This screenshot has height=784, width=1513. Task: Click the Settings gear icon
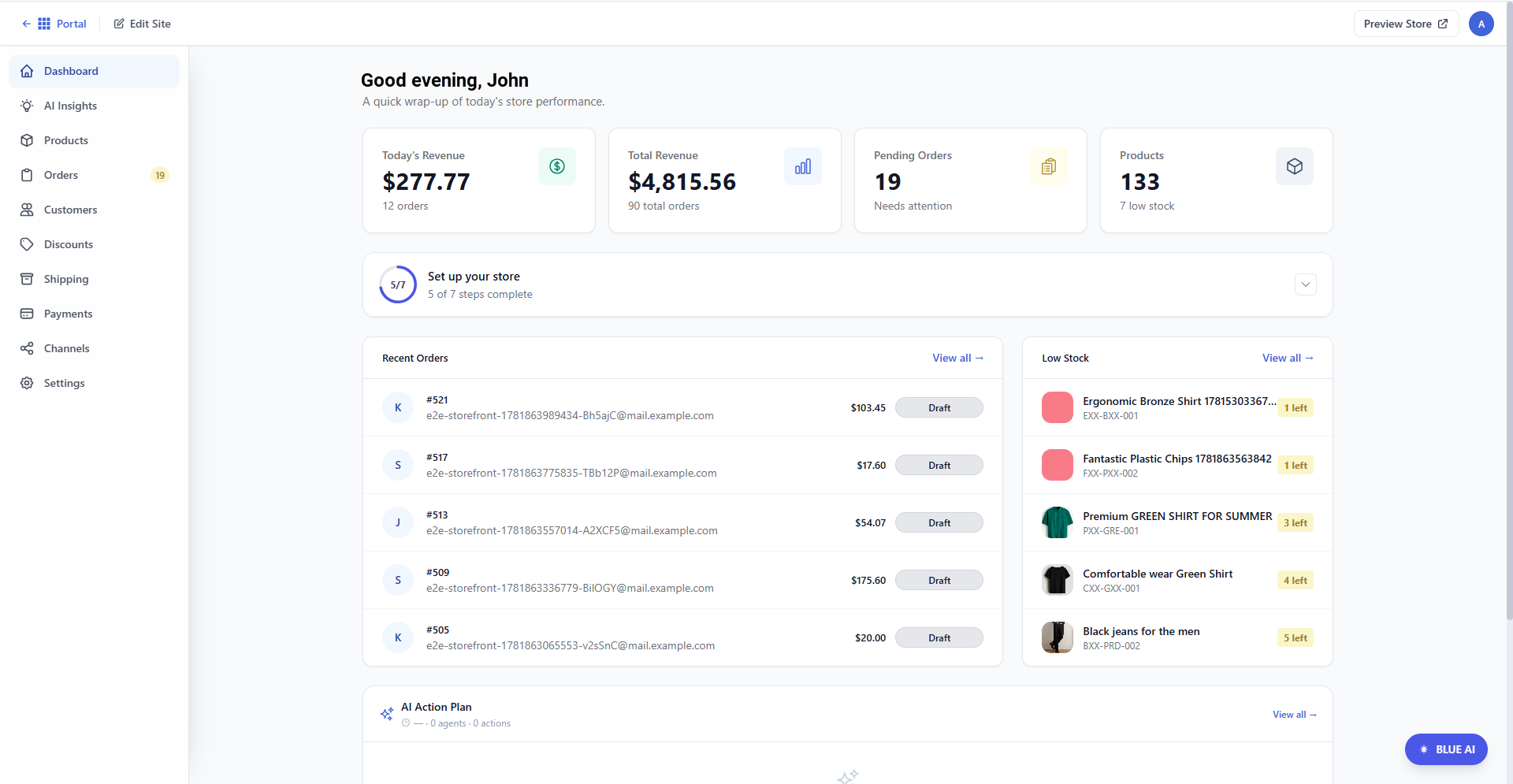[27, 383]
